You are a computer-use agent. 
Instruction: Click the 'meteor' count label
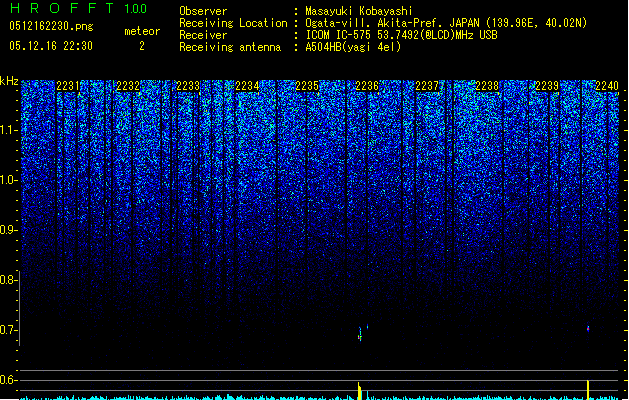142,31
